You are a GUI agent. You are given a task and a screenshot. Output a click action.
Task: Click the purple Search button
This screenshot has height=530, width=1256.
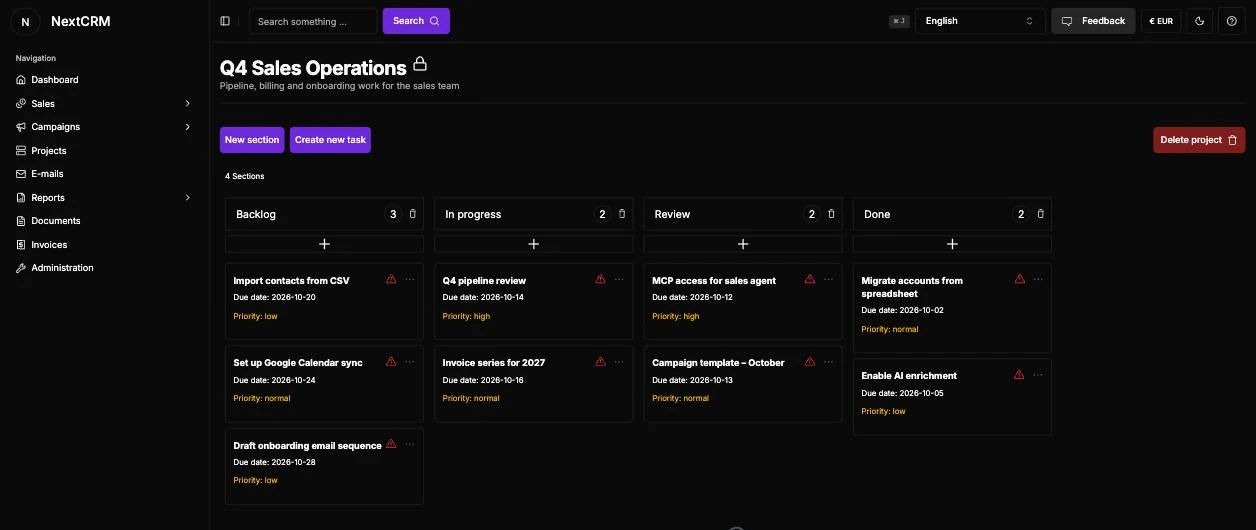[416, 21]
